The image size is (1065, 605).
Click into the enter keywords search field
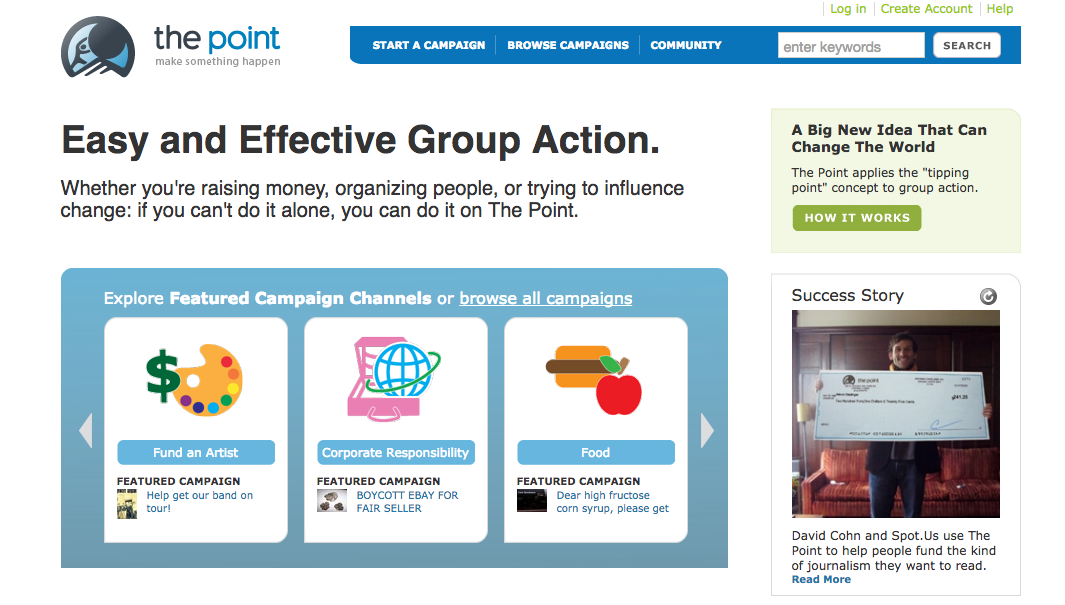850,46
